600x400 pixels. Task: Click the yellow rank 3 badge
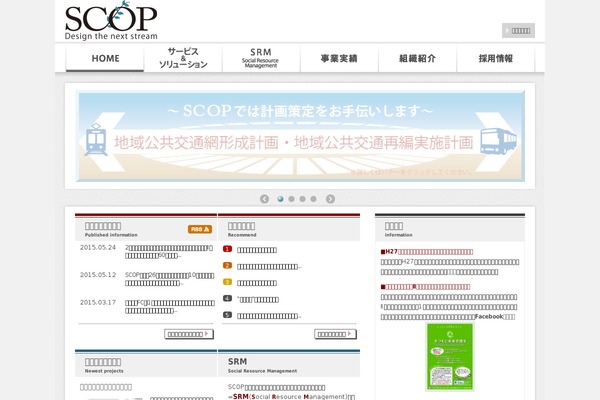point(227,282)
